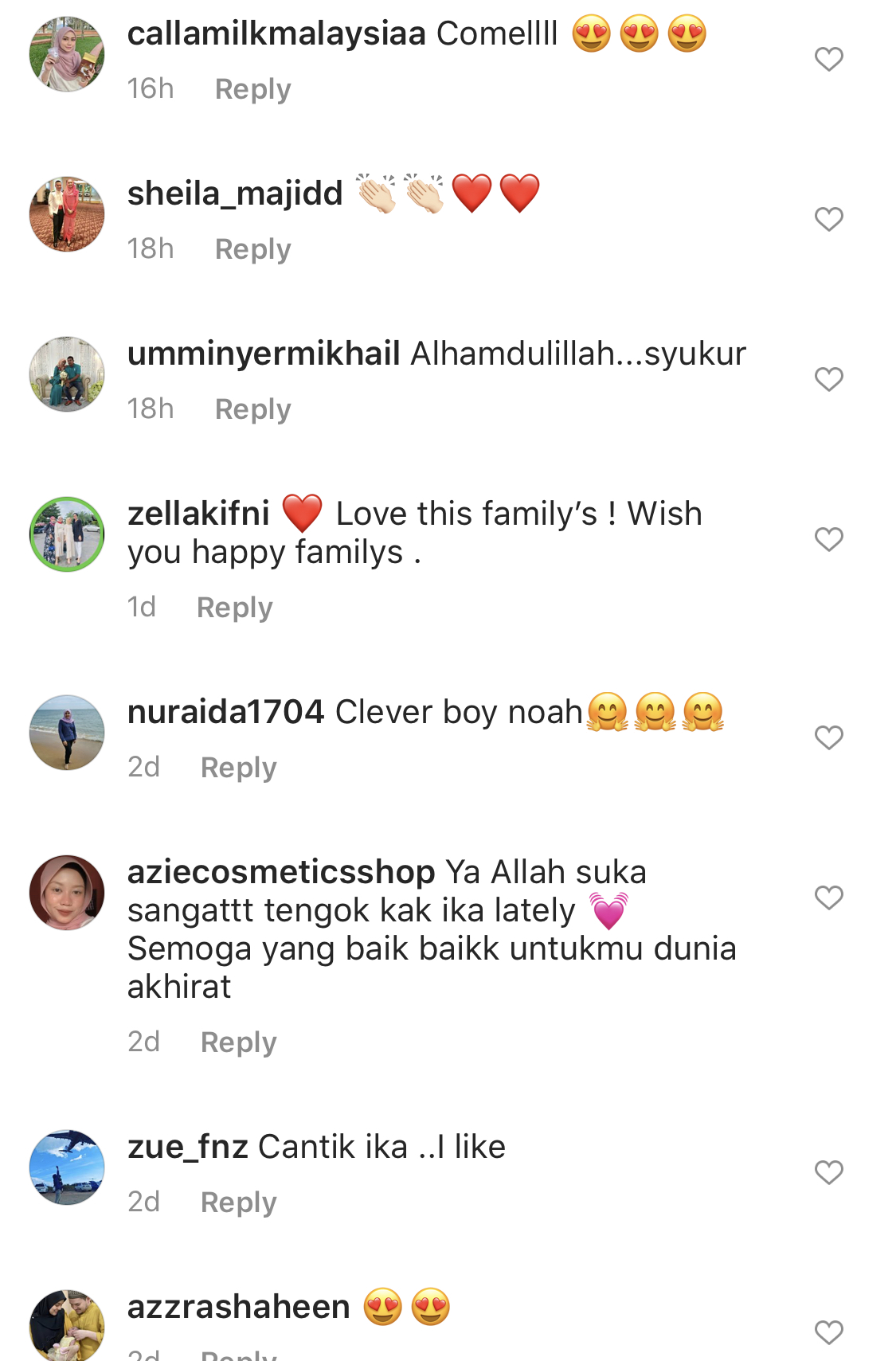Like callamilkmalaysiaa's comment with heart icon
The height and width of the screenshot is (1361, 896).
click(828, 59)
